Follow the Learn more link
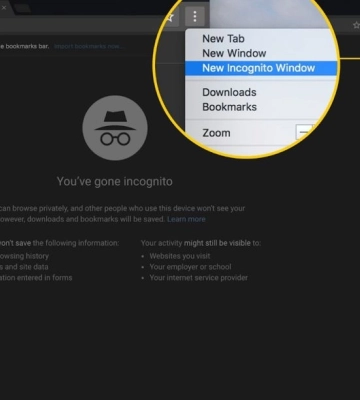 pos(186,219)
